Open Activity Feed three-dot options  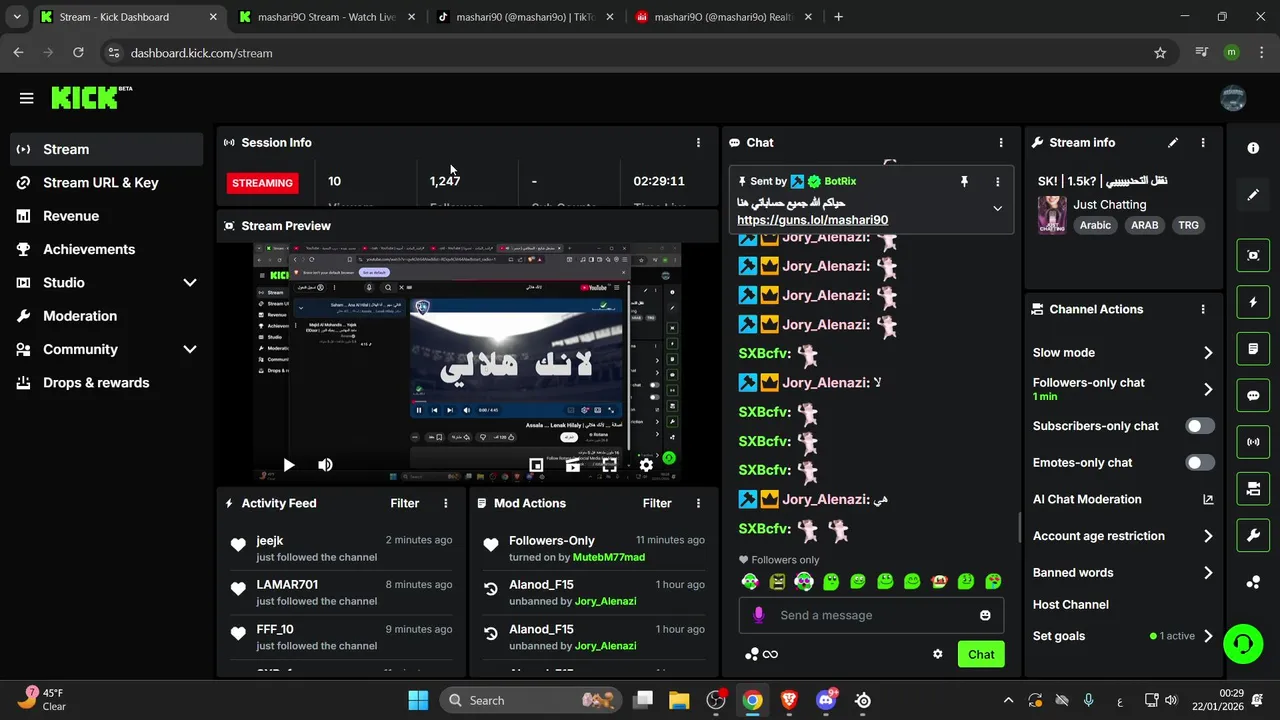coord(446,503)
